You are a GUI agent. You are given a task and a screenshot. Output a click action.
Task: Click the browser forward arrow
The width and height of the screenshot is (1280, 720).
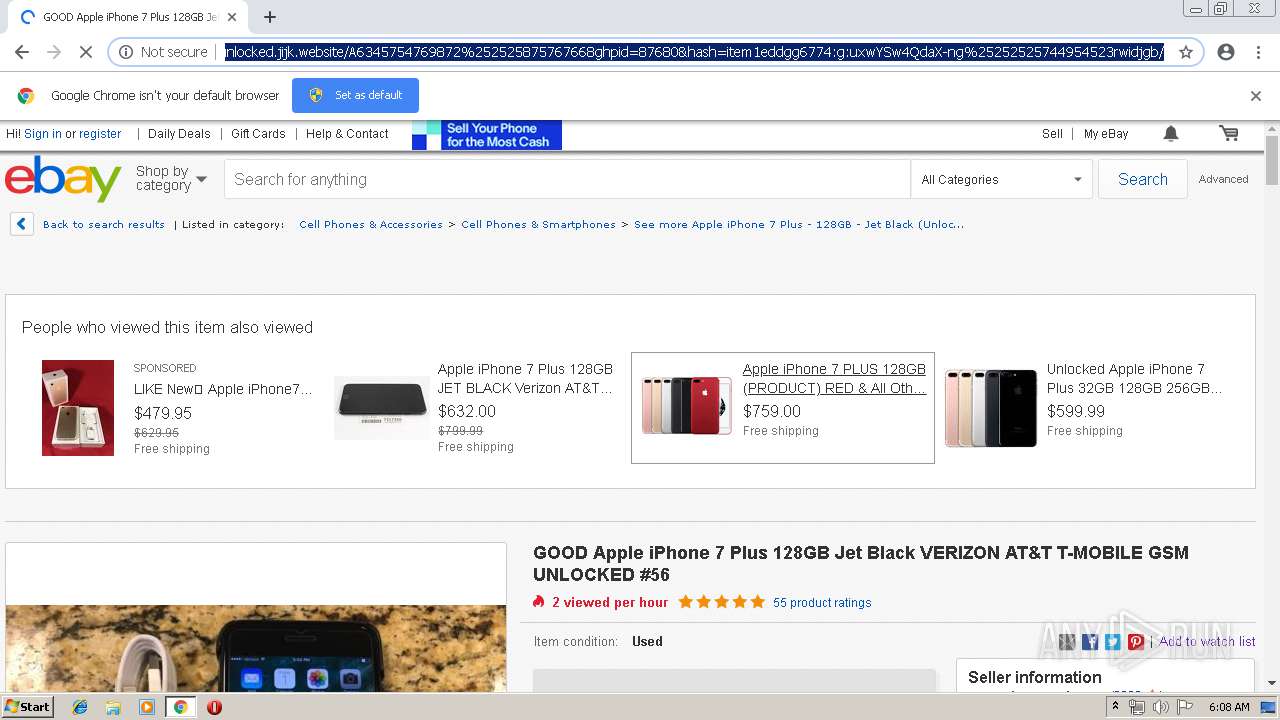[x=54, y=52]
